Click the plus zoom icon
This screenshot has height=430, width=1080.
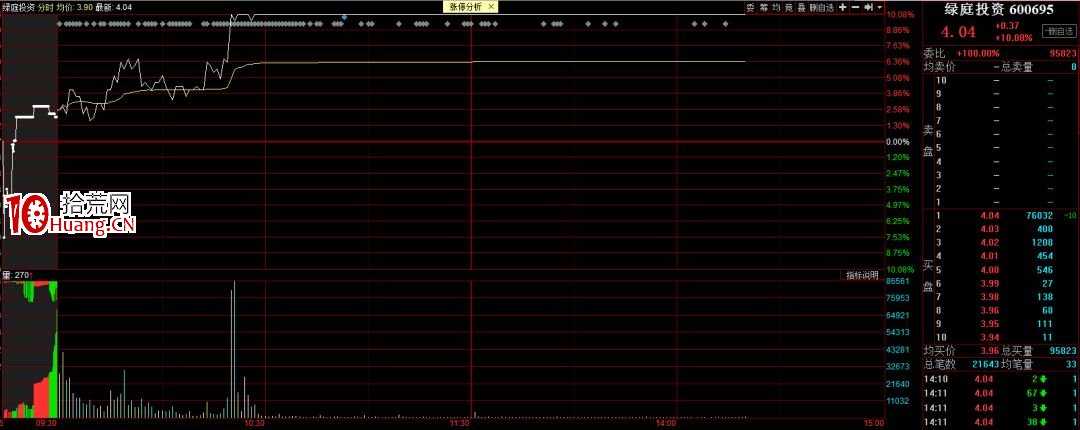842,7
